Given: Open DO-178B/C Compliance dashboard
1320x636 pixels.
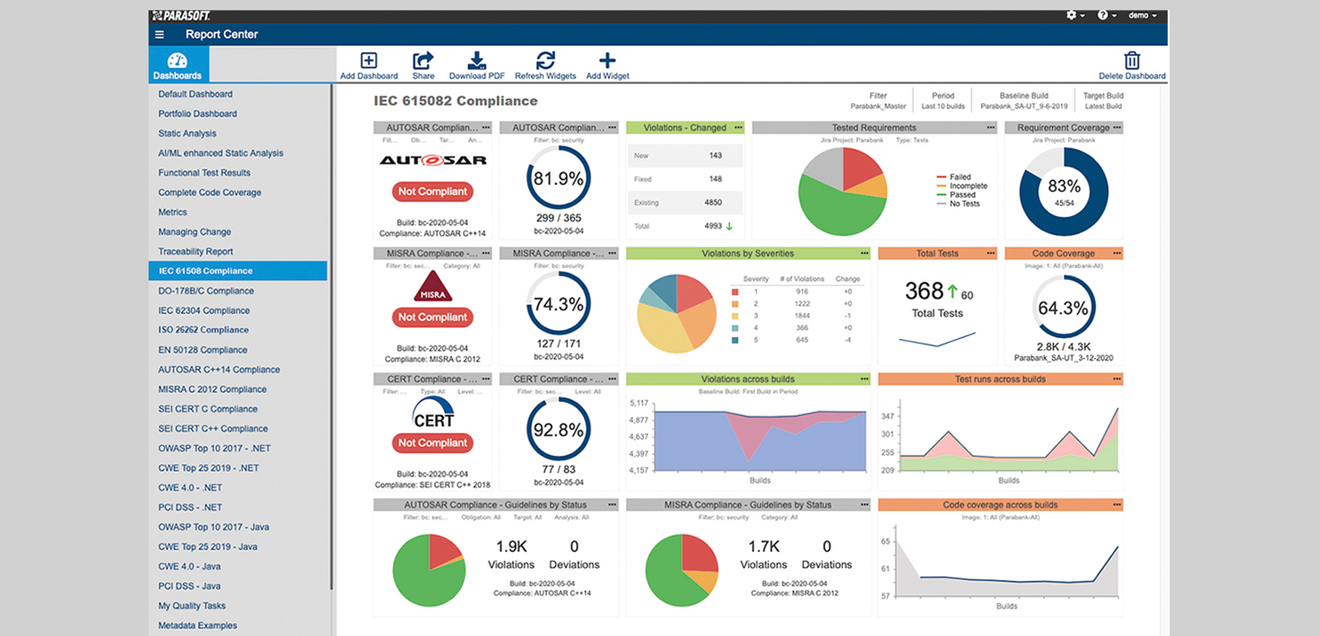Looking at the screenshot, I should [206, 291].
